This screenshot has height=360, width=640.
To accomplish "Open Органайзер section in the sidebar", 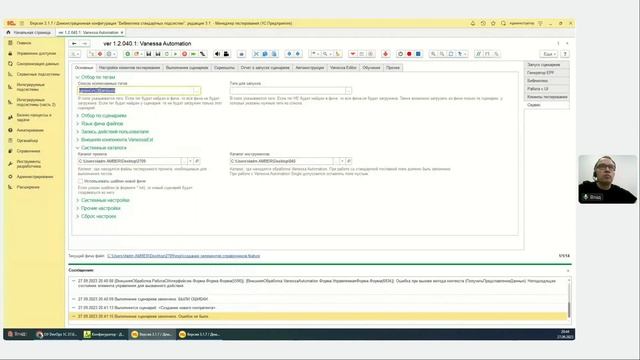I will click(x=27, y=140).
